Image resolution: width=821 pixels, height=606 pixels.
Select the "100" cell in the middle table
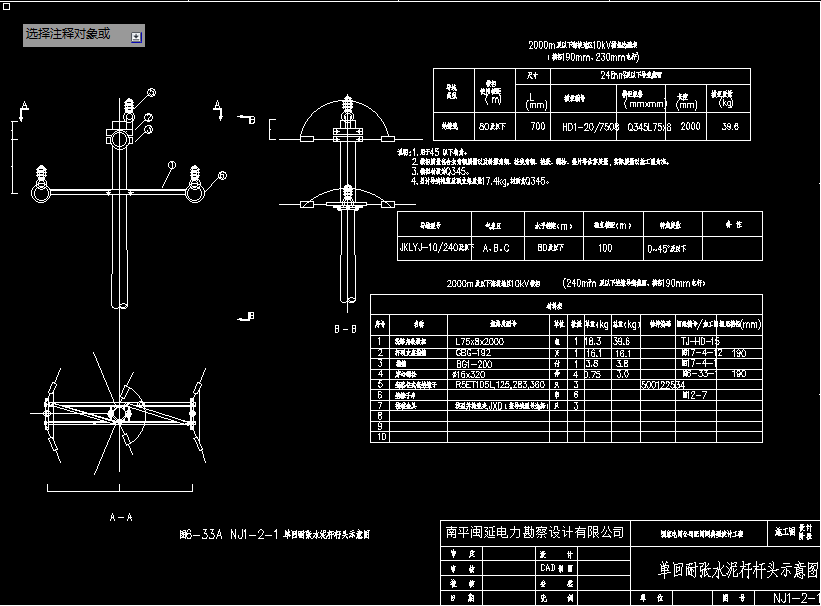[x=605, y=248]
